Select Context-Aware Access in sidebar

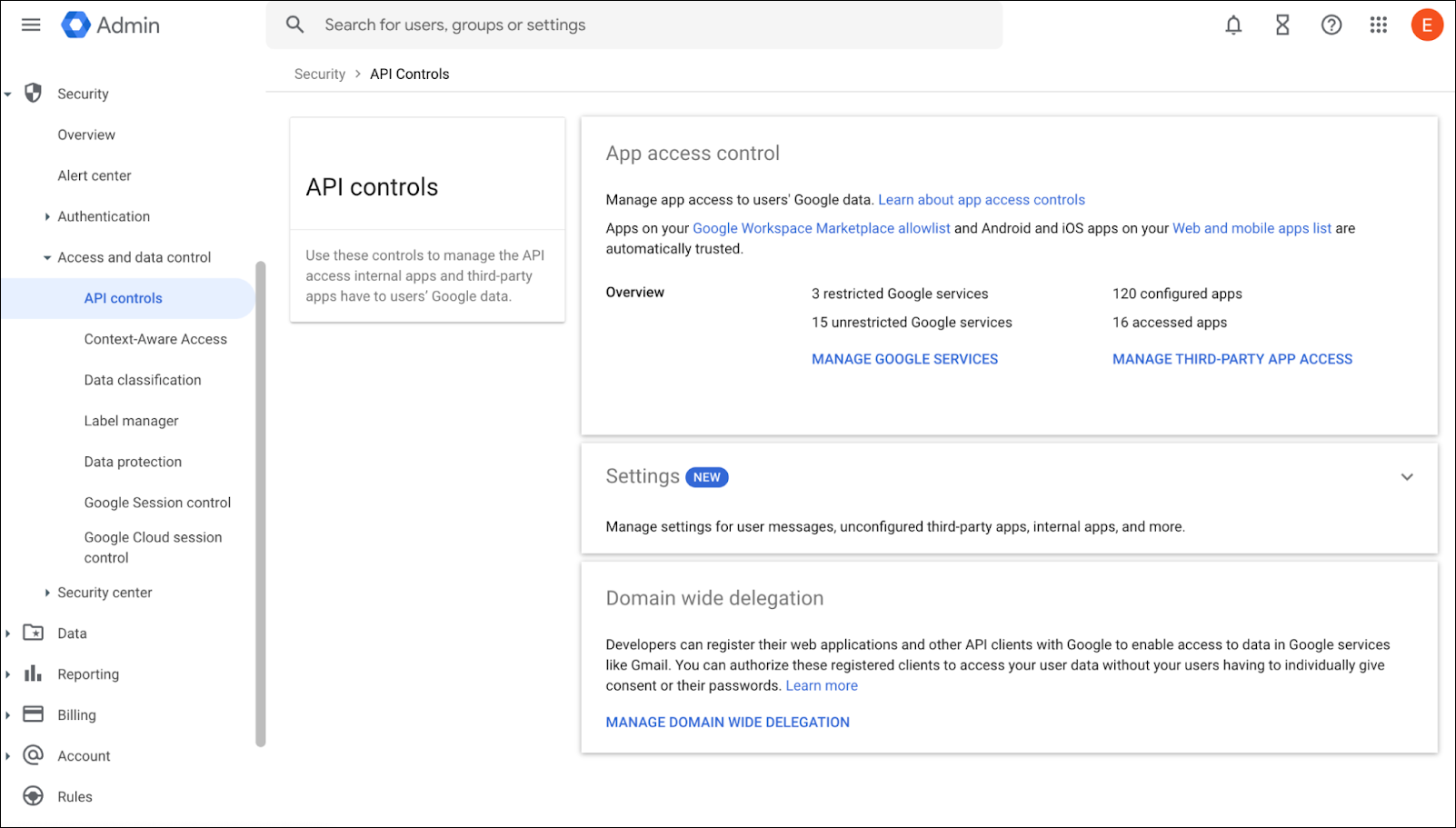click(x=155, y=339)
